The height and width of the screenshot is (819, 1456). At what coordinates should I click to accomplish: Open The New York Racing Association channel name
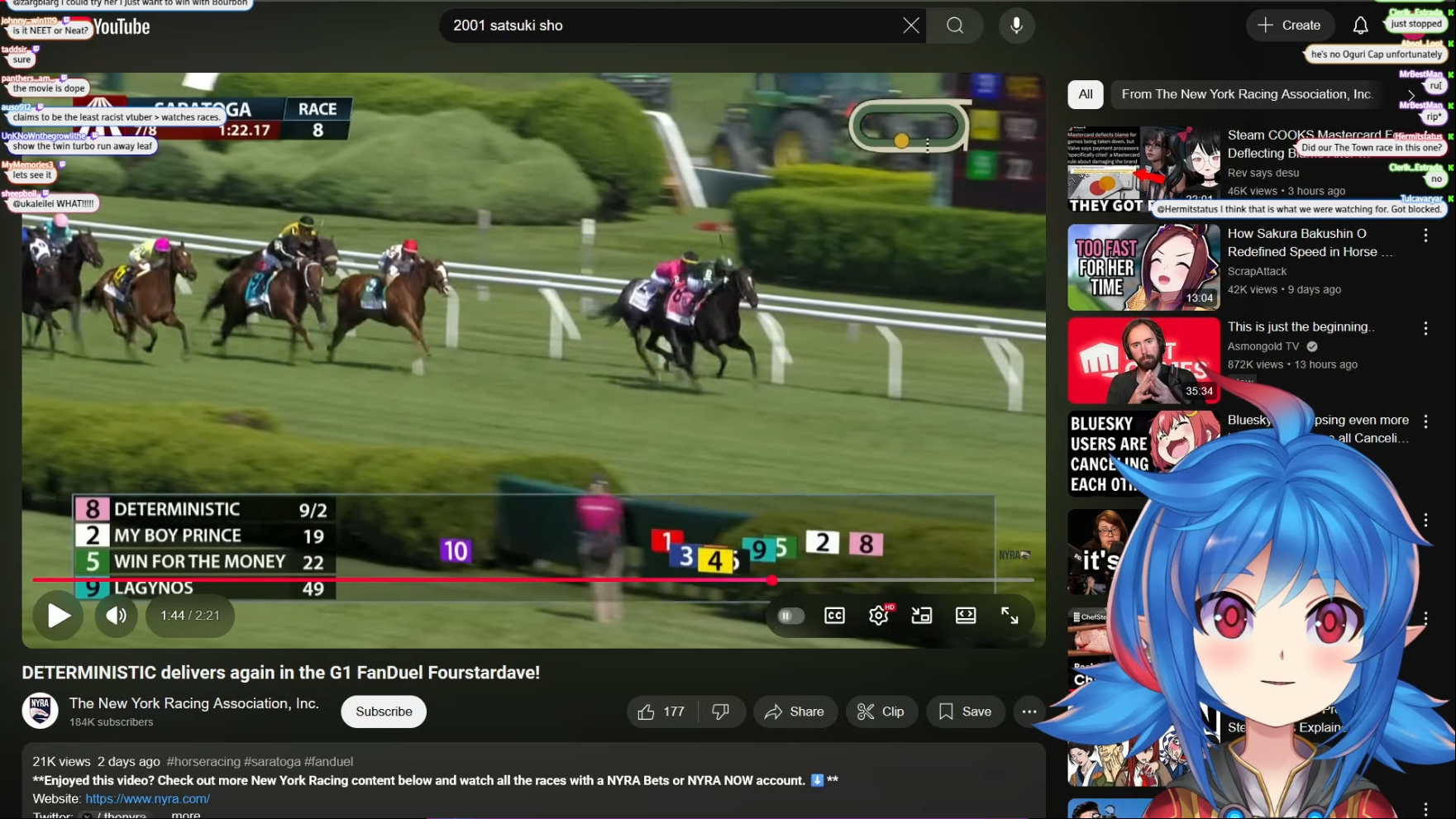[x=194, y=703]
